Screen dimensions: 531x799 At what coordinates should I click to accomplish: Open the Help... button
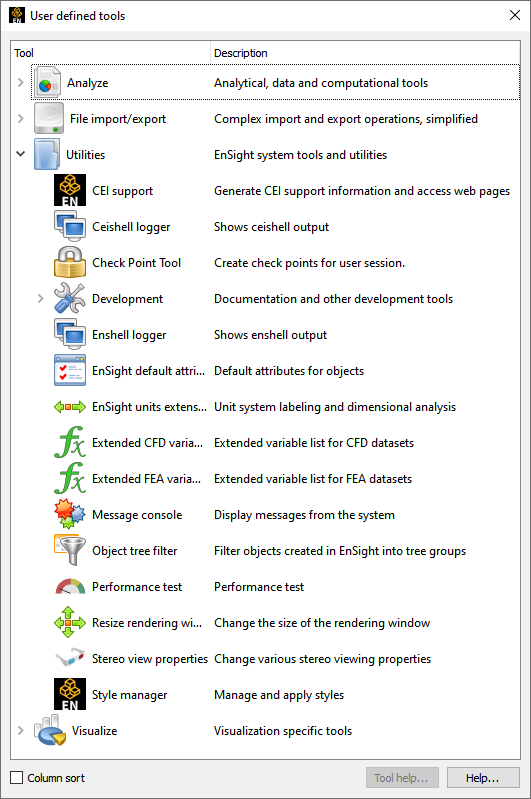[483, 778]
